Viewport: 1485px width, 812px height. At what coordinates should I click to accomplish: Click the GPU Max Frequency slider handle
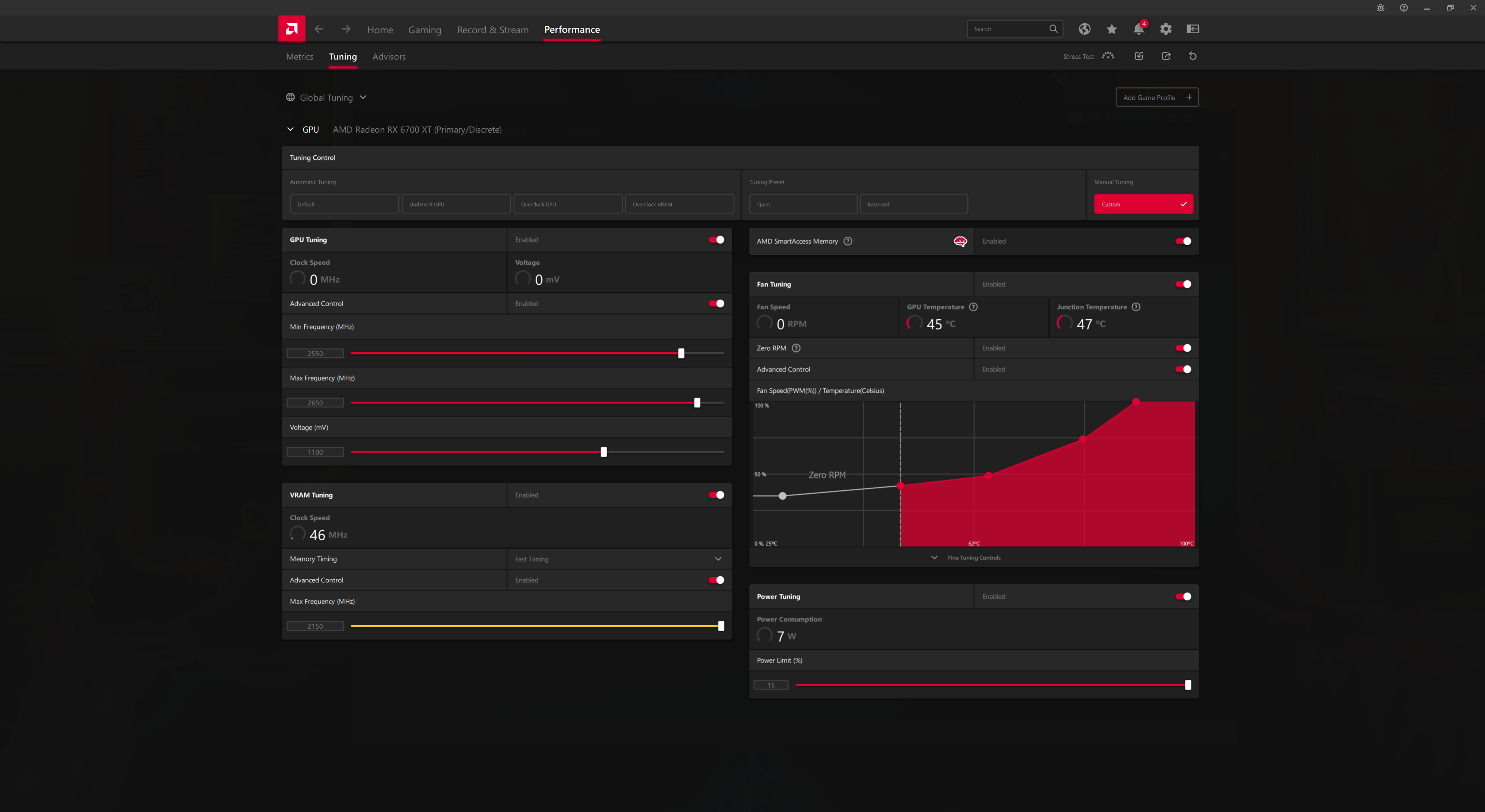[x=697, y=402]
